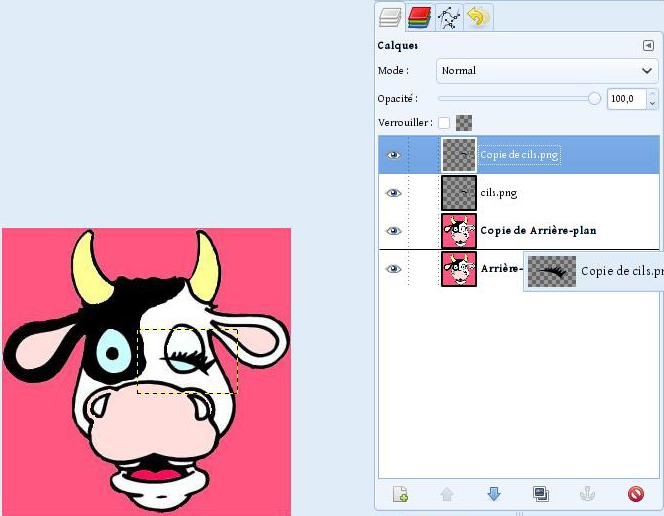This screenshot has width=664, height=516.
Task: Select the cils.png layer name
Action: tap(498, 193)
